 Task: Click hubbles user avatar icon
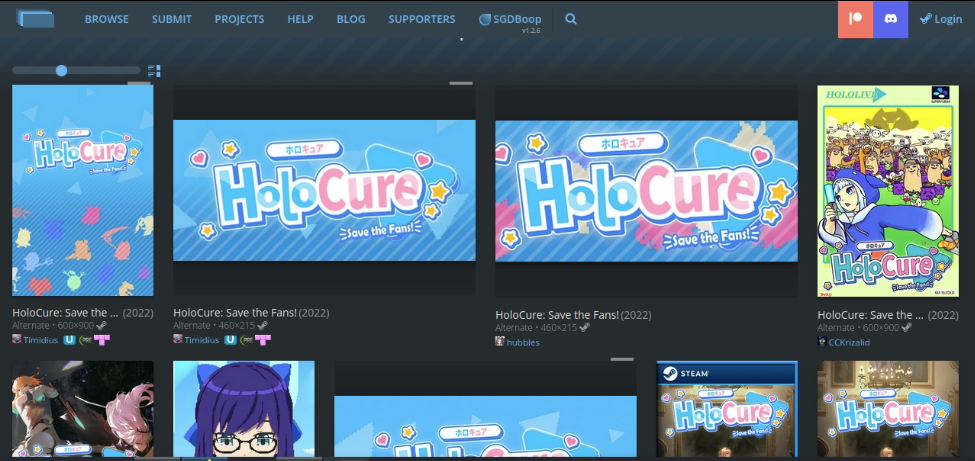pos(500,342)
